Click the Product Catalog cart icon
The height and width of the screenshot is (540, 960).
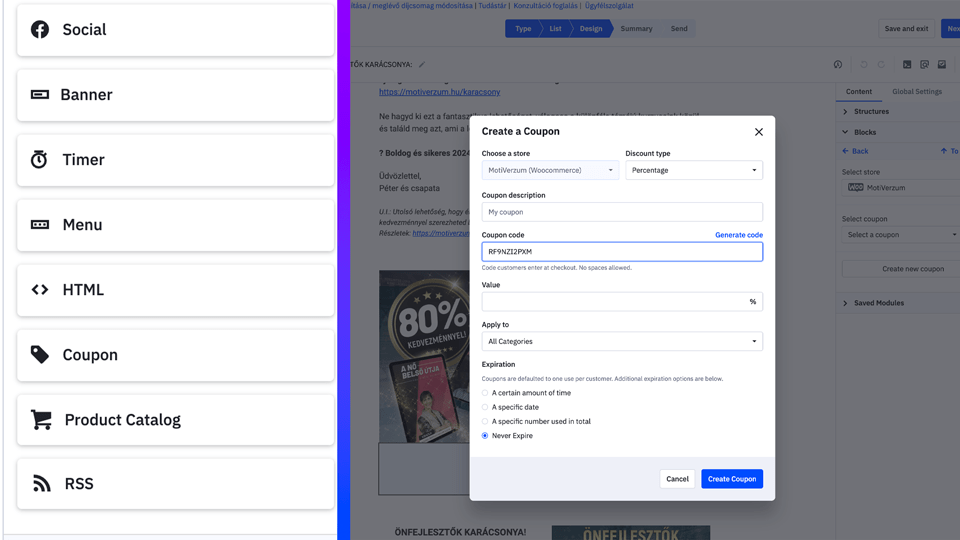41,420
